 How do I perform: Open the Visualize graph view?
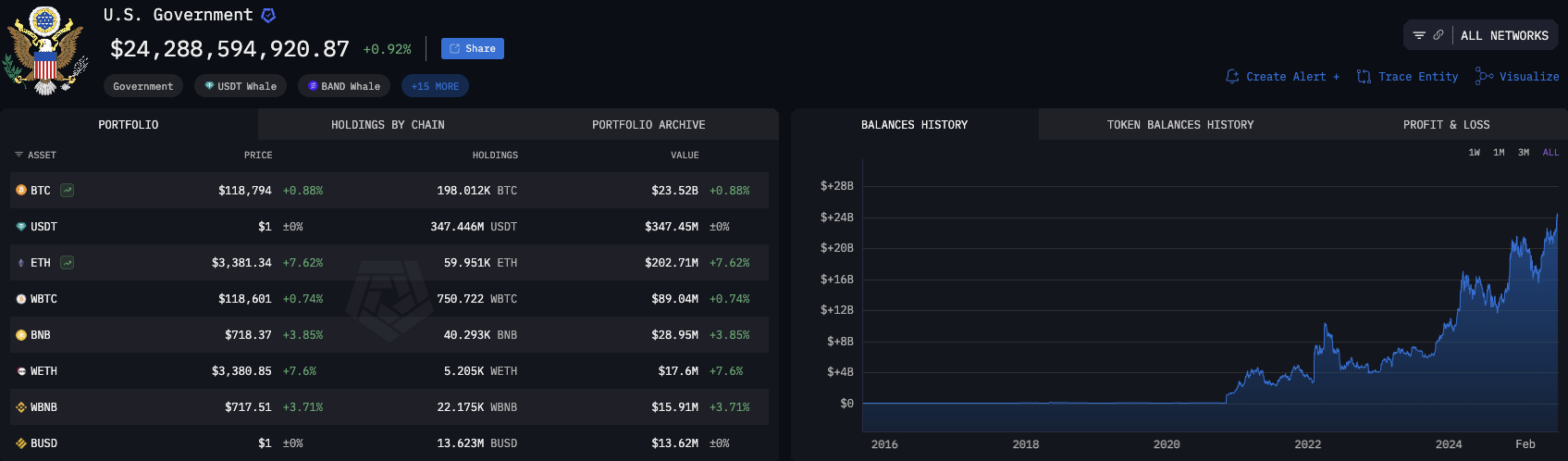(1517, 77)
